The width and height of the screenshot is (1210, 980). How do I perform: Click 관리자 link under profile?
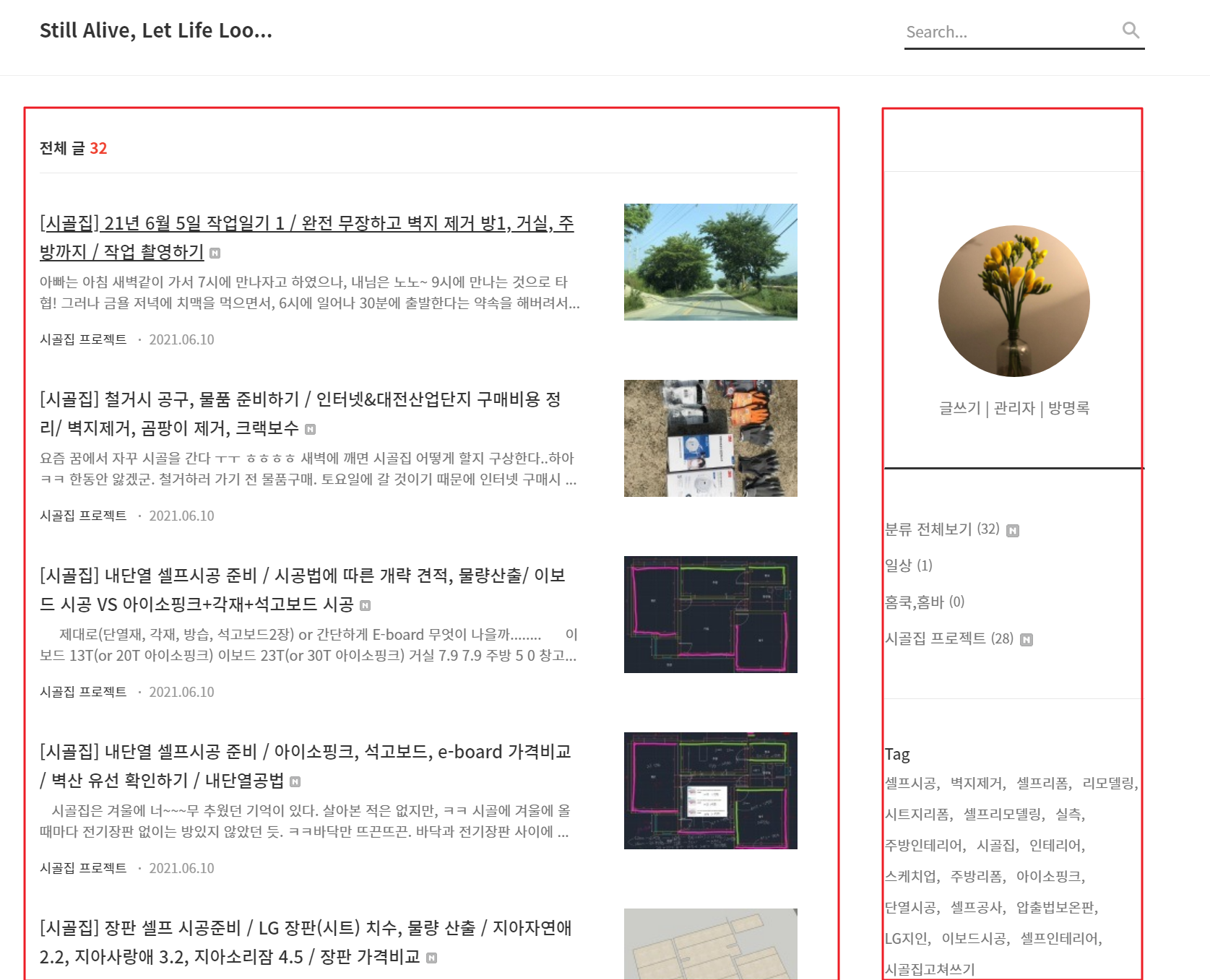(x=1014, y=408)
